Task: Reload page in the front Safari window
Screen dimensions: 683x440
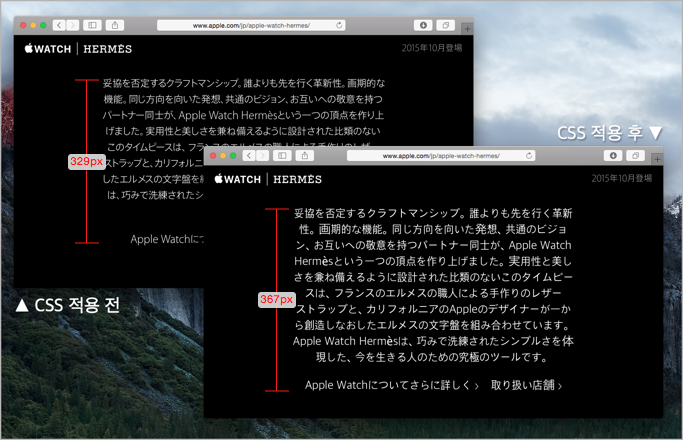Action: pos(529,156)
